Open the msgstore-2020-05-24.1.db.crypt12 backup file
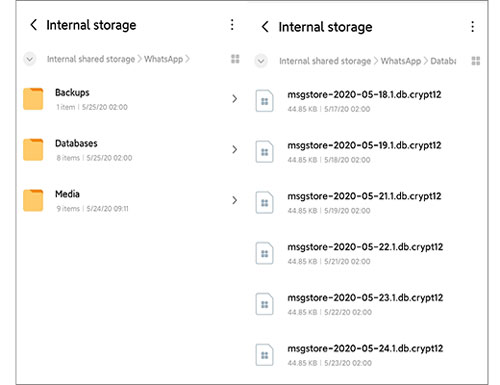Screen dimensions: 500x385 coord(368,355)
